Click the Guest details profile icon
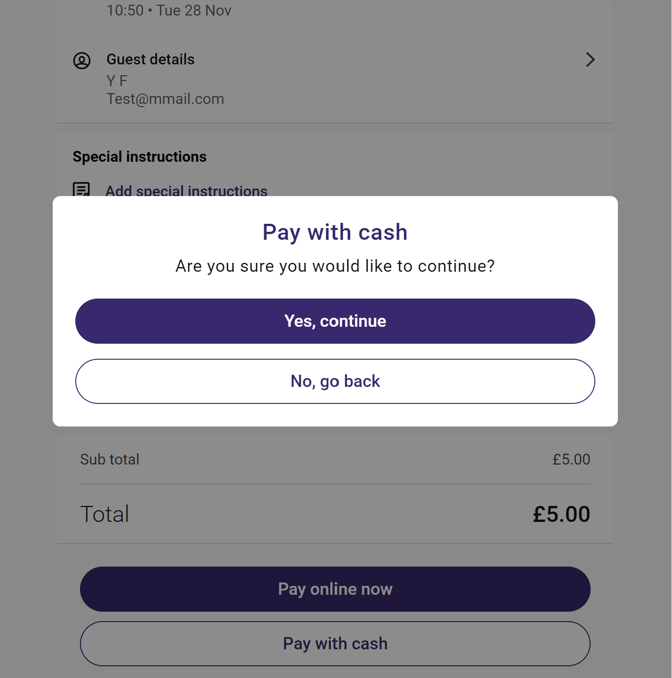Viewport: 672px width, 678px height. click(82, 61)
